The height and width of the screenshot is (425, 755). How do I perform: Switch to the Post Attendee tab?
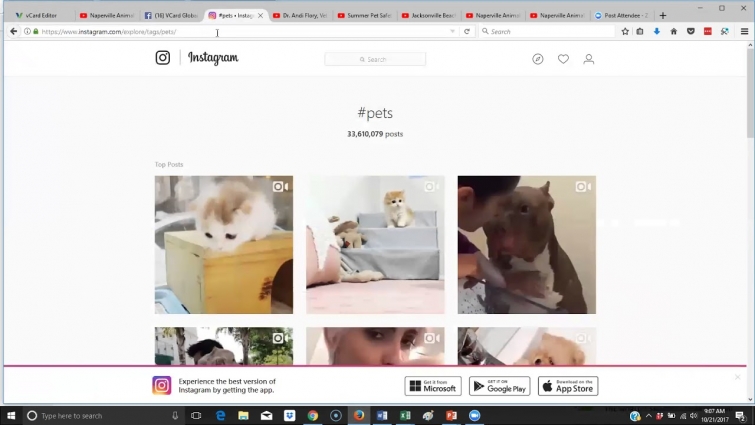tap(622, 15)
